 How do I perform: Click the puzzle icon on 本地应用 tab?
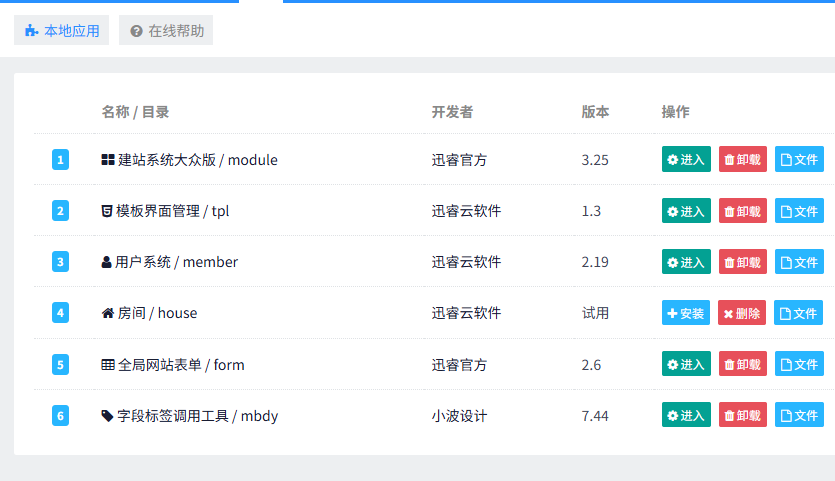(x=32, y=31)
